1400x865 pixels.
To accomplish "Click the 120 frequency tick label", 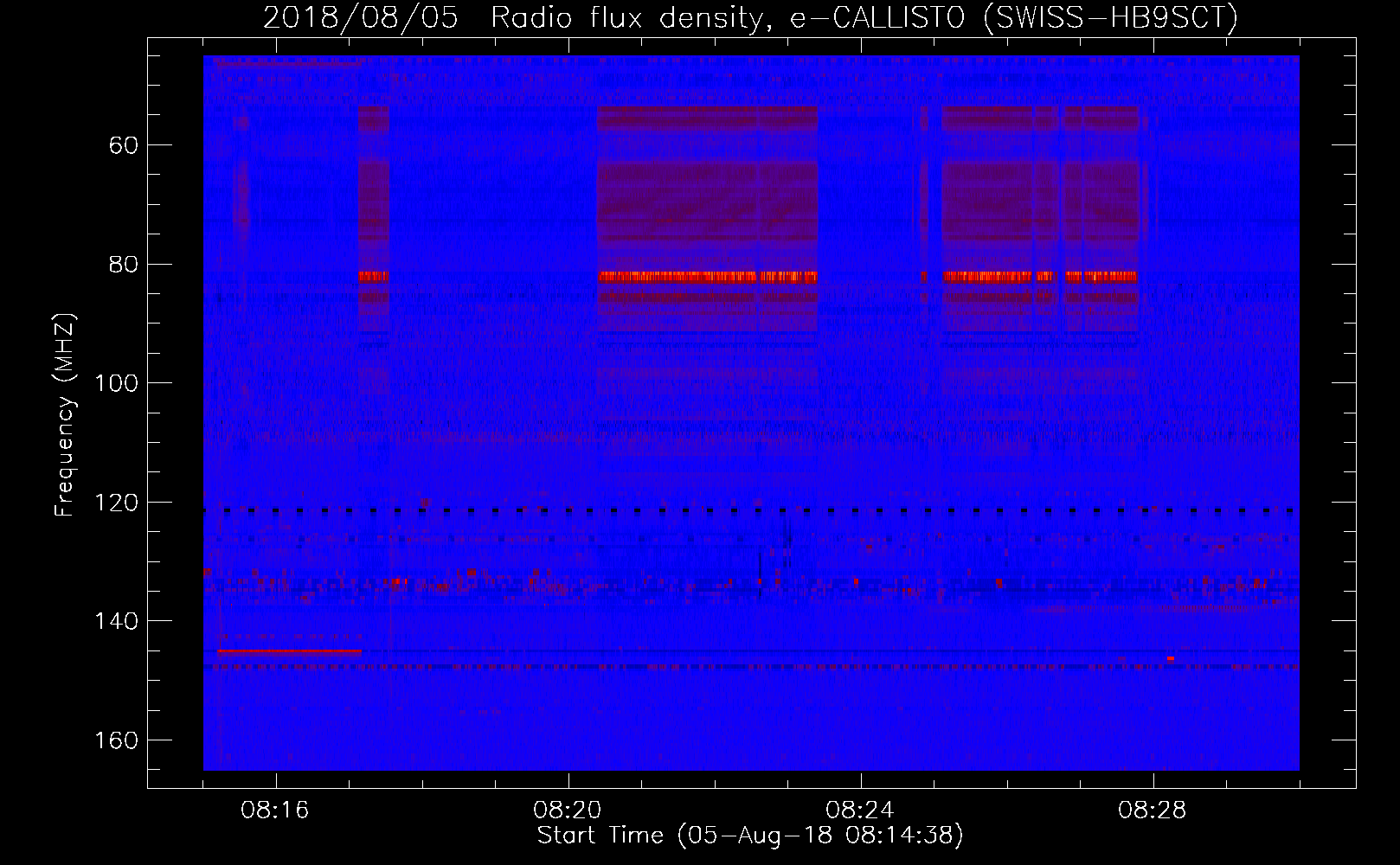I will point(116,503).
